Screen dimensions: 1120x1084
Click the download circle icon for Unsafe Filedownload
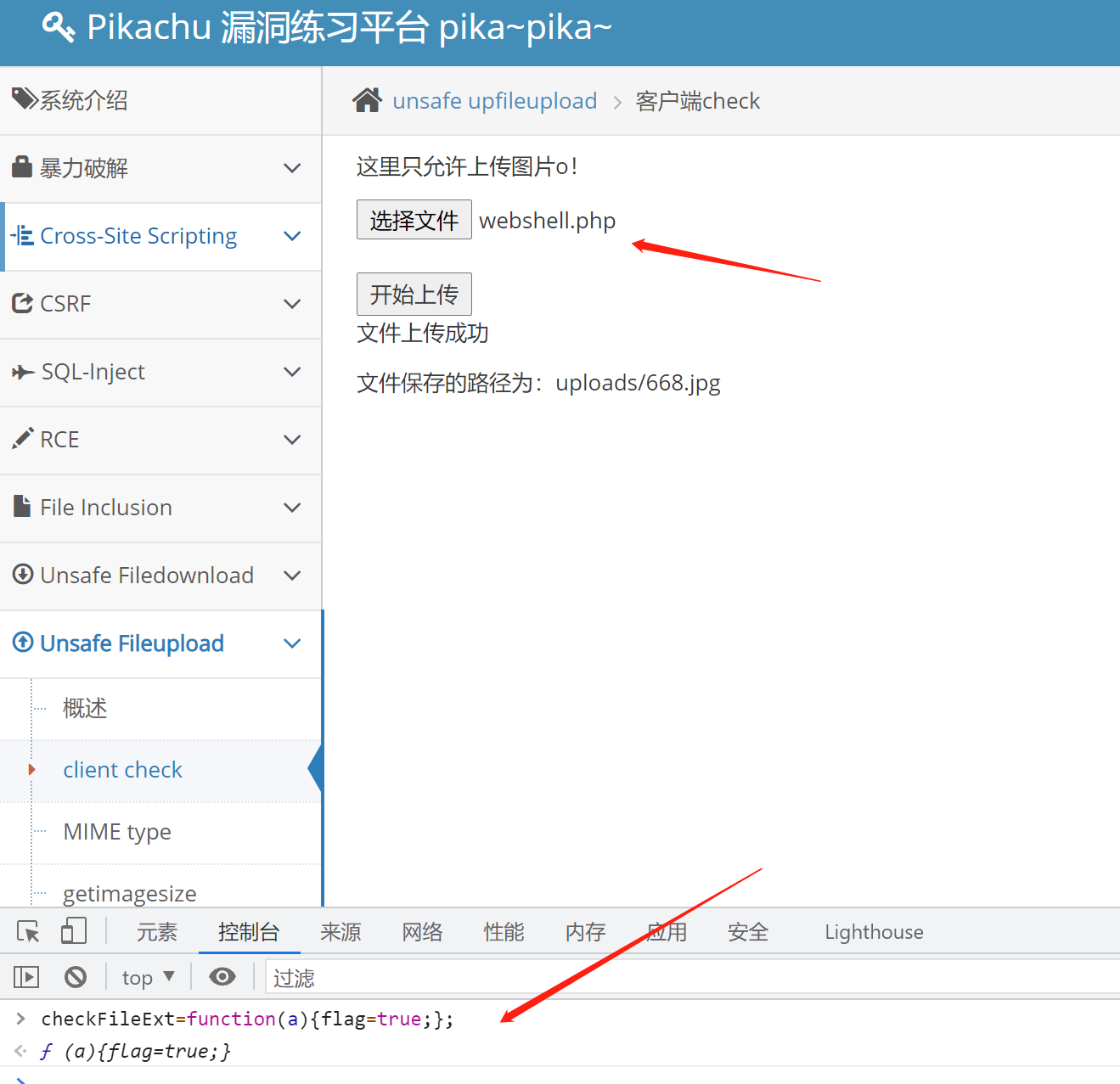coord(23,574)
